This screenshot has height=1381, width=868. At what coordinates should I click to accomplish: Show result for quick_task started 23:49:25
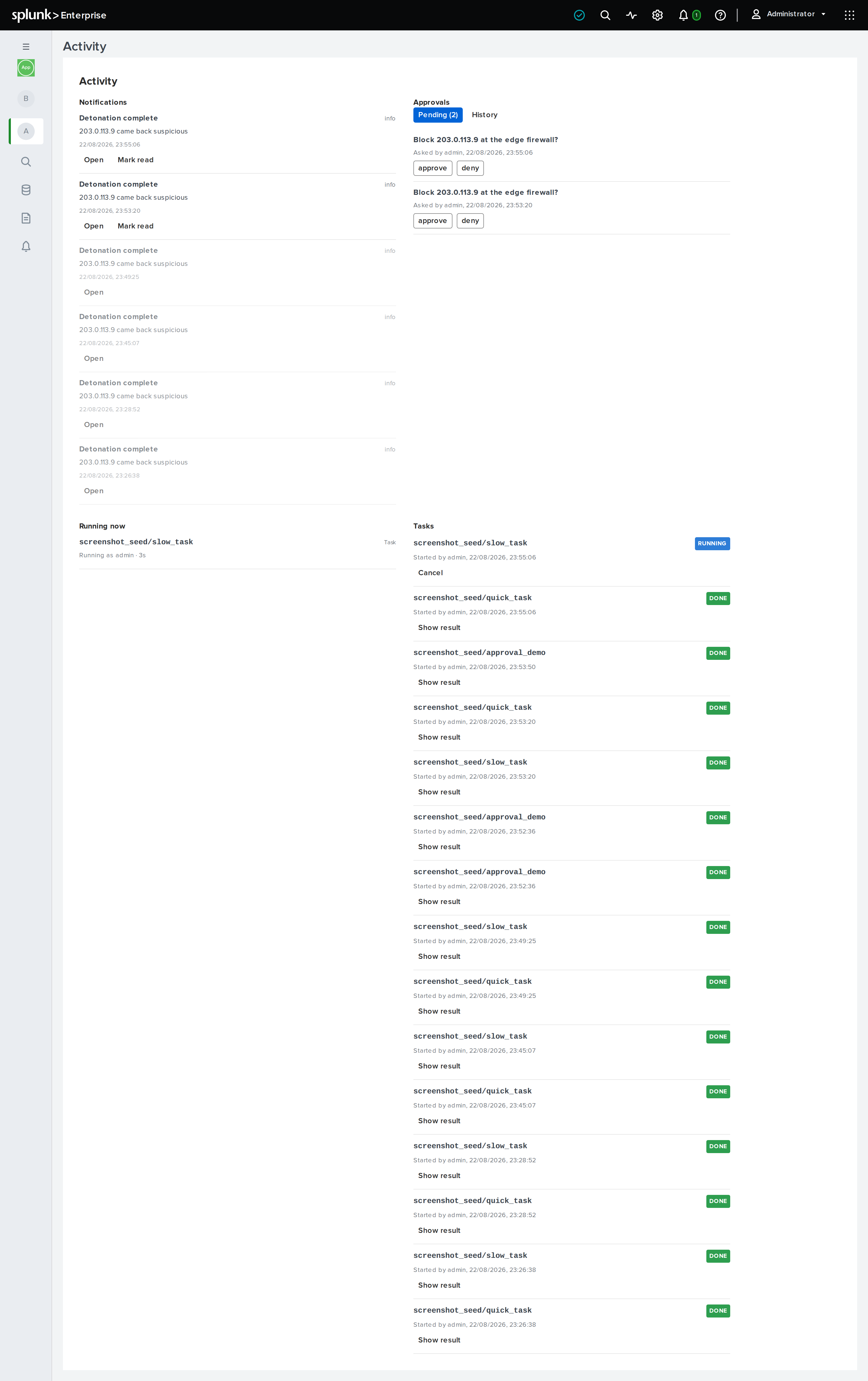(x=439, y=1011)
